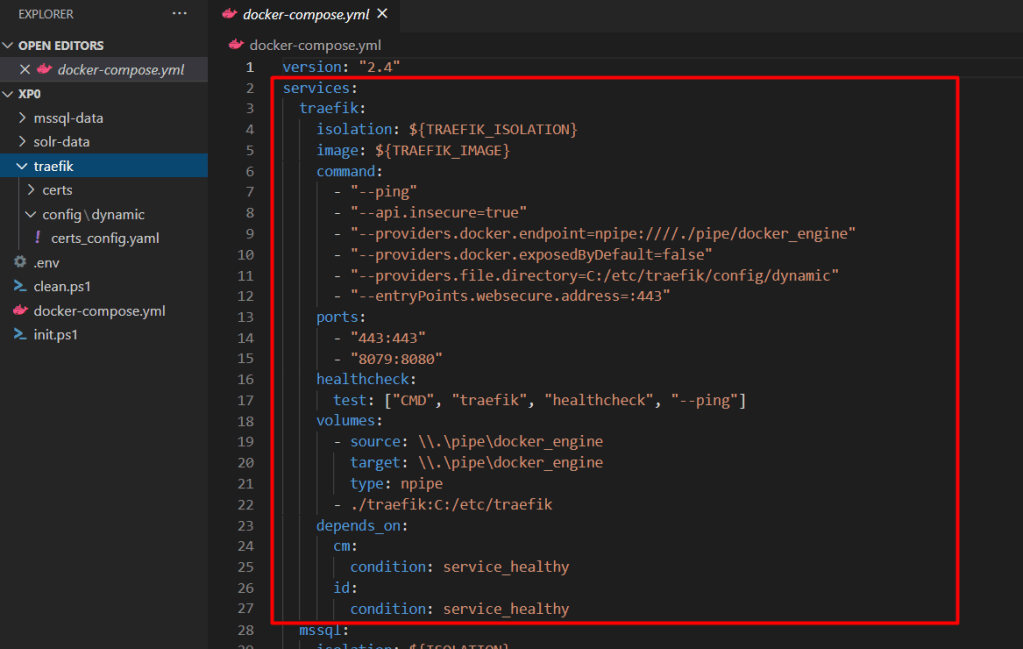Click the gear icon beside .env file

[20, 262]
